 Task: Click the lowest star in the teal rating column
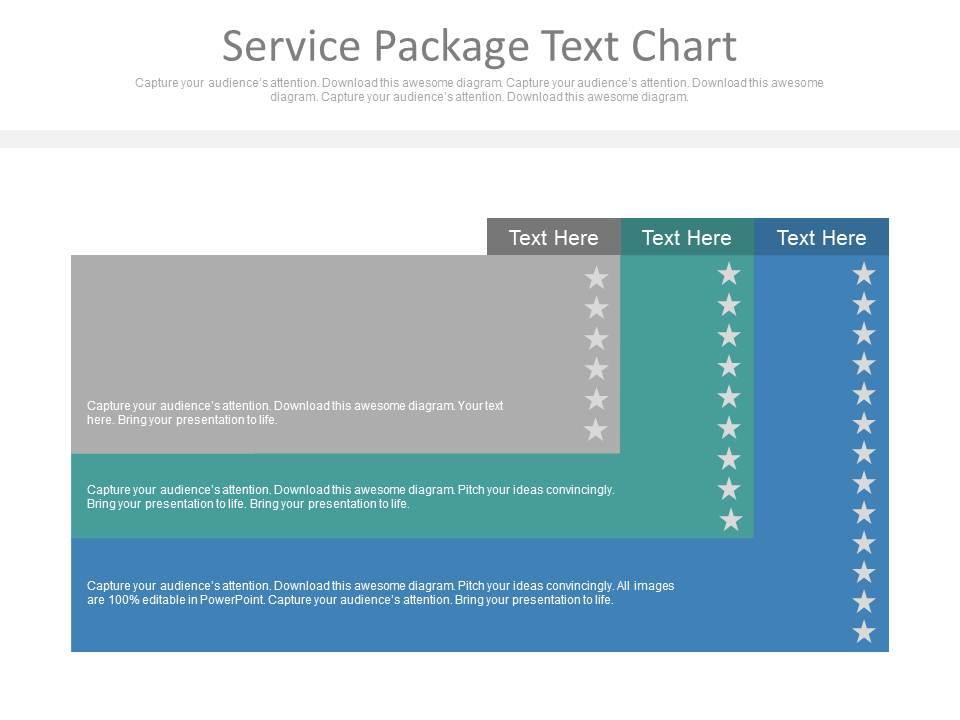730,519
